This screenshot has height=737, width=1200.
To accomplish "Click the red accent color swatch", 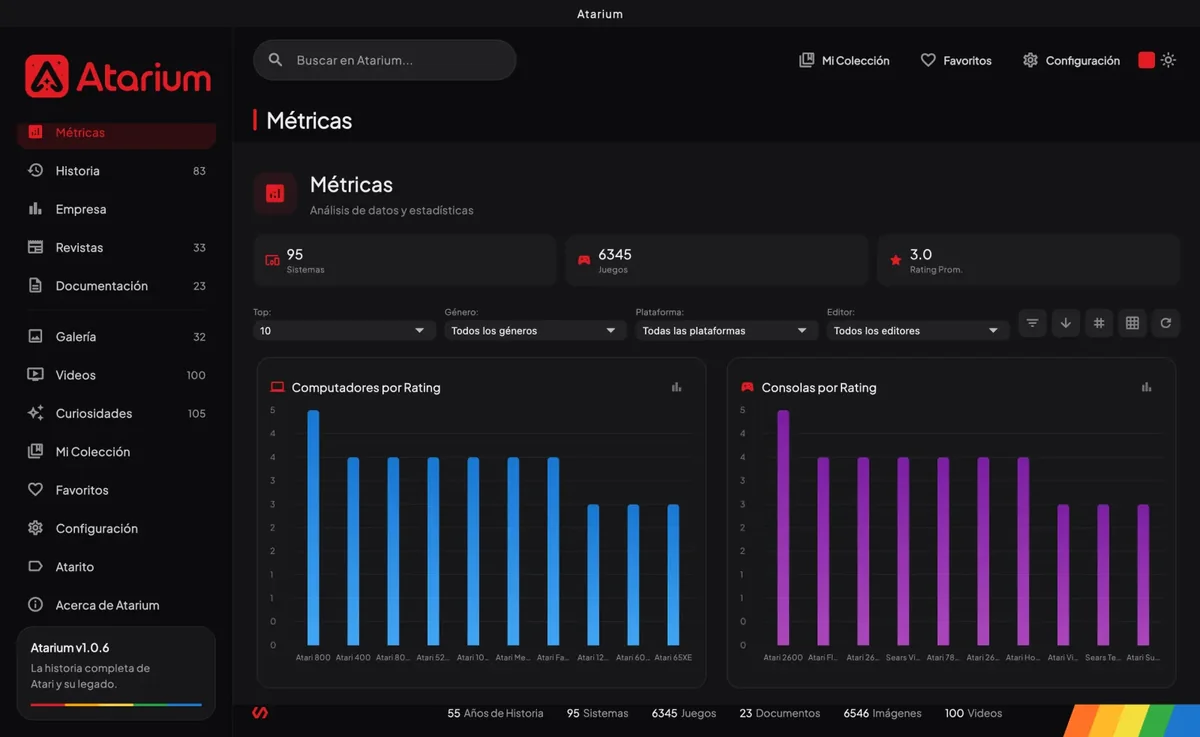I will pyautogui.click(x=1146, y=60).
